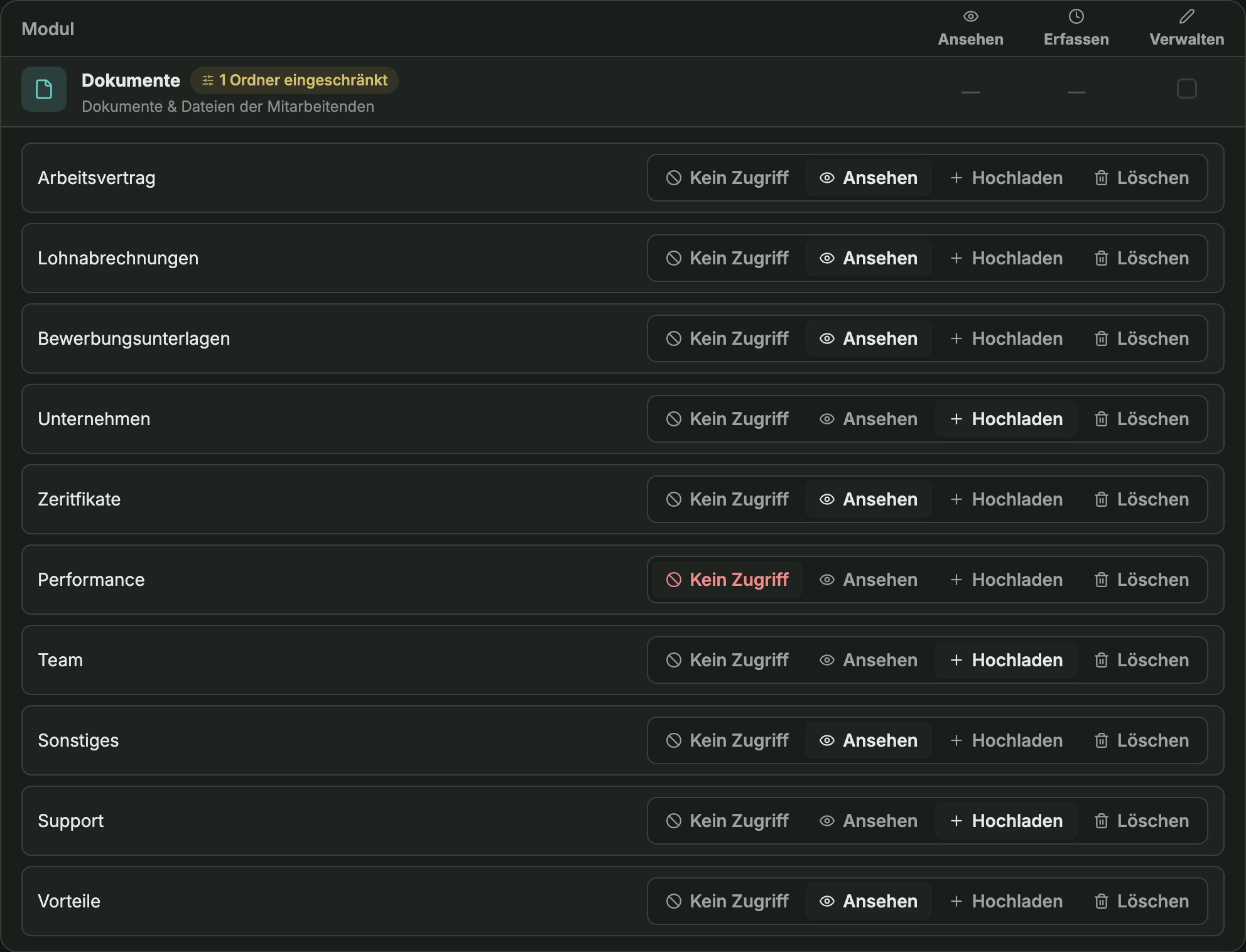Select Hochladen for Vorteile
Image resolution: width=1246 pixels, height=952 pixels.
coord(1006,901)
